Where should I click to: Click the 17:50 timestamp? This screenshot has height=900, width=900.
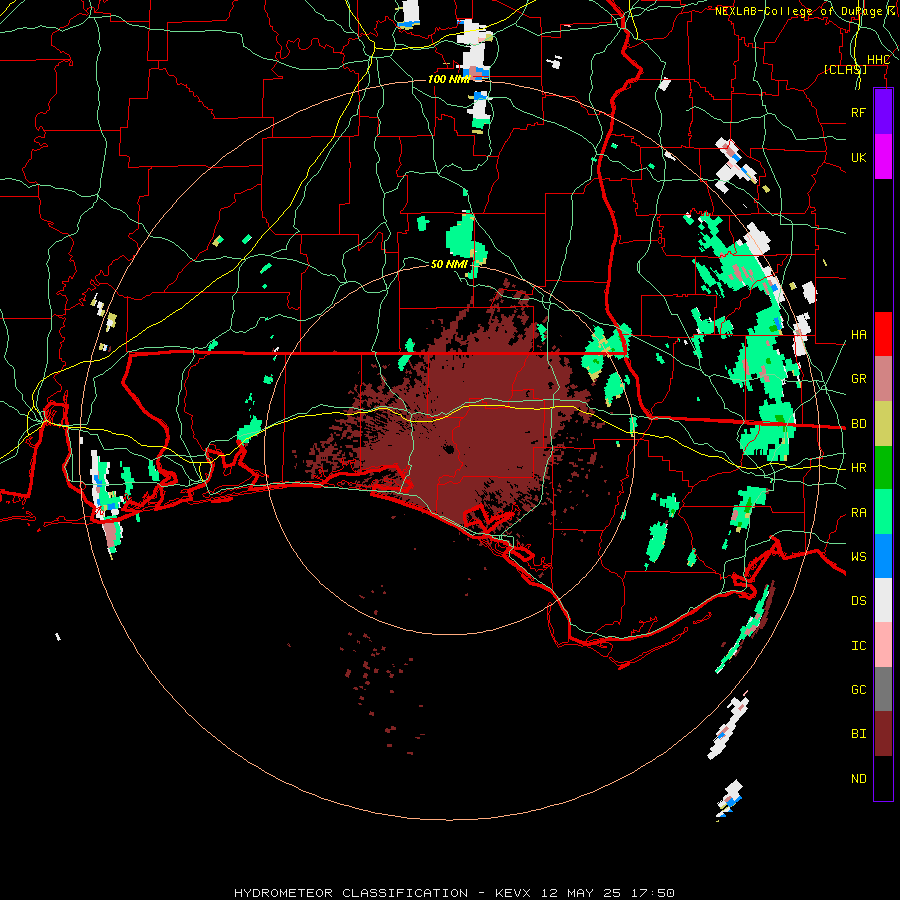(651, 893)
